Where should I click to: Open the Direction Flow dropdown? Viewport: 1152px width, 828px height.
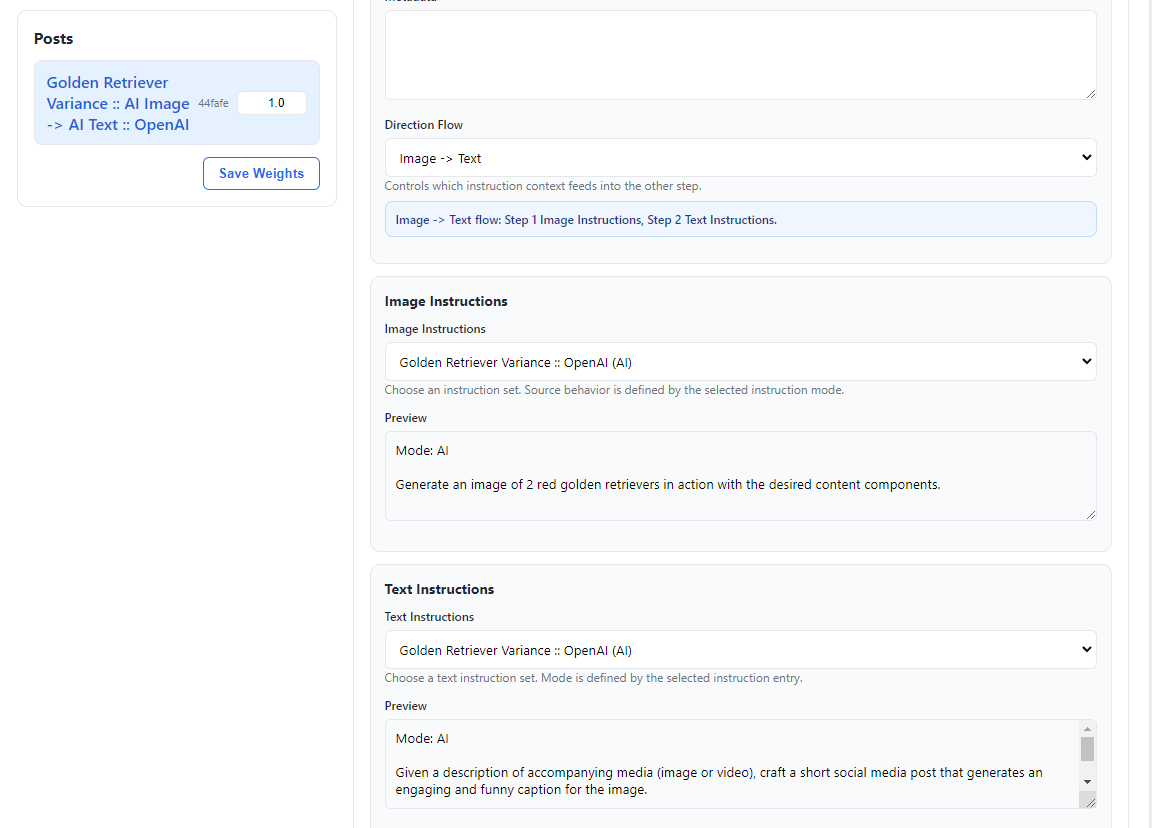point(740,158)
